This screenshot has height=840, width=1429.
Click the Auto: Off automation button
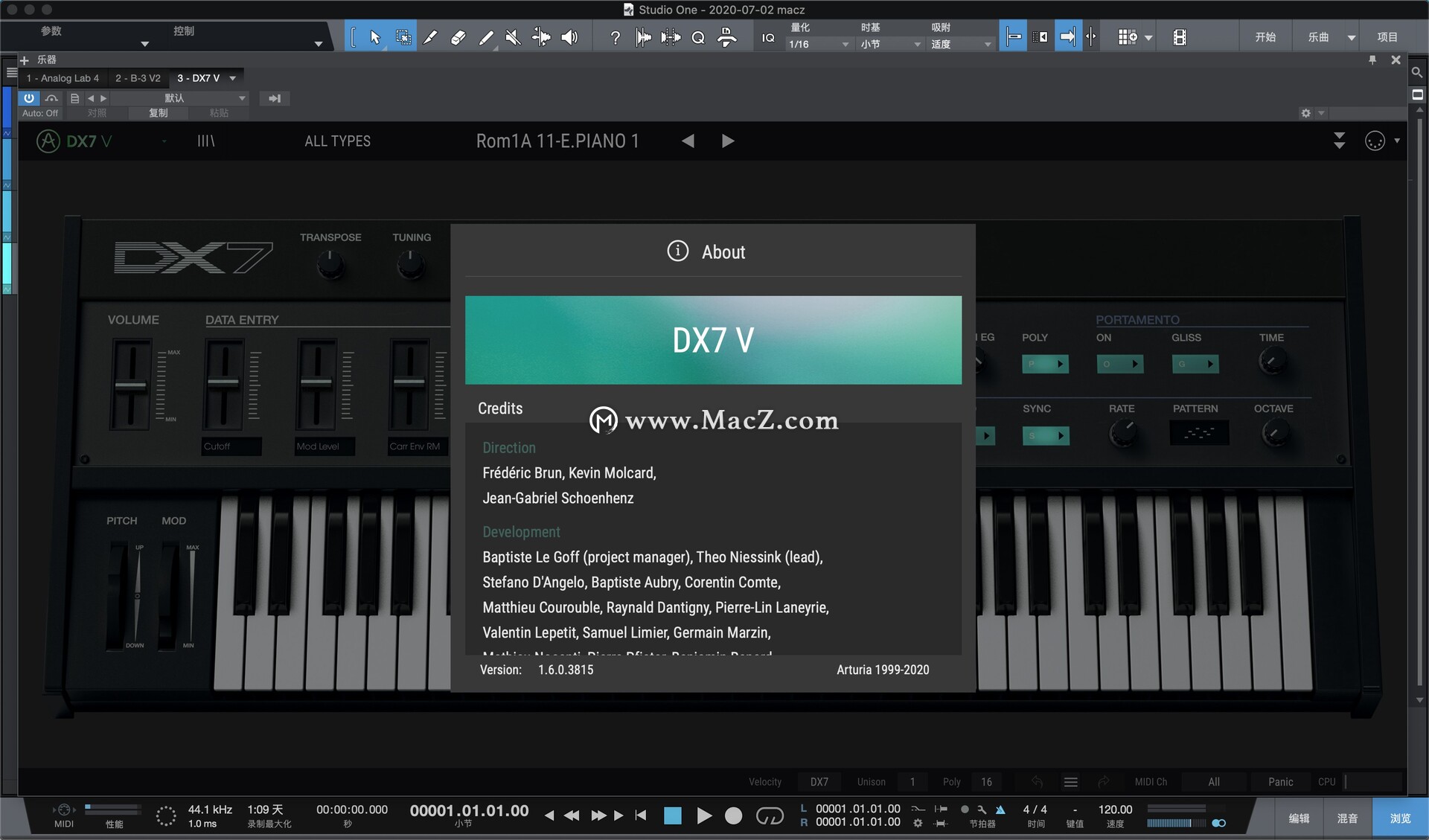(40, 113)
